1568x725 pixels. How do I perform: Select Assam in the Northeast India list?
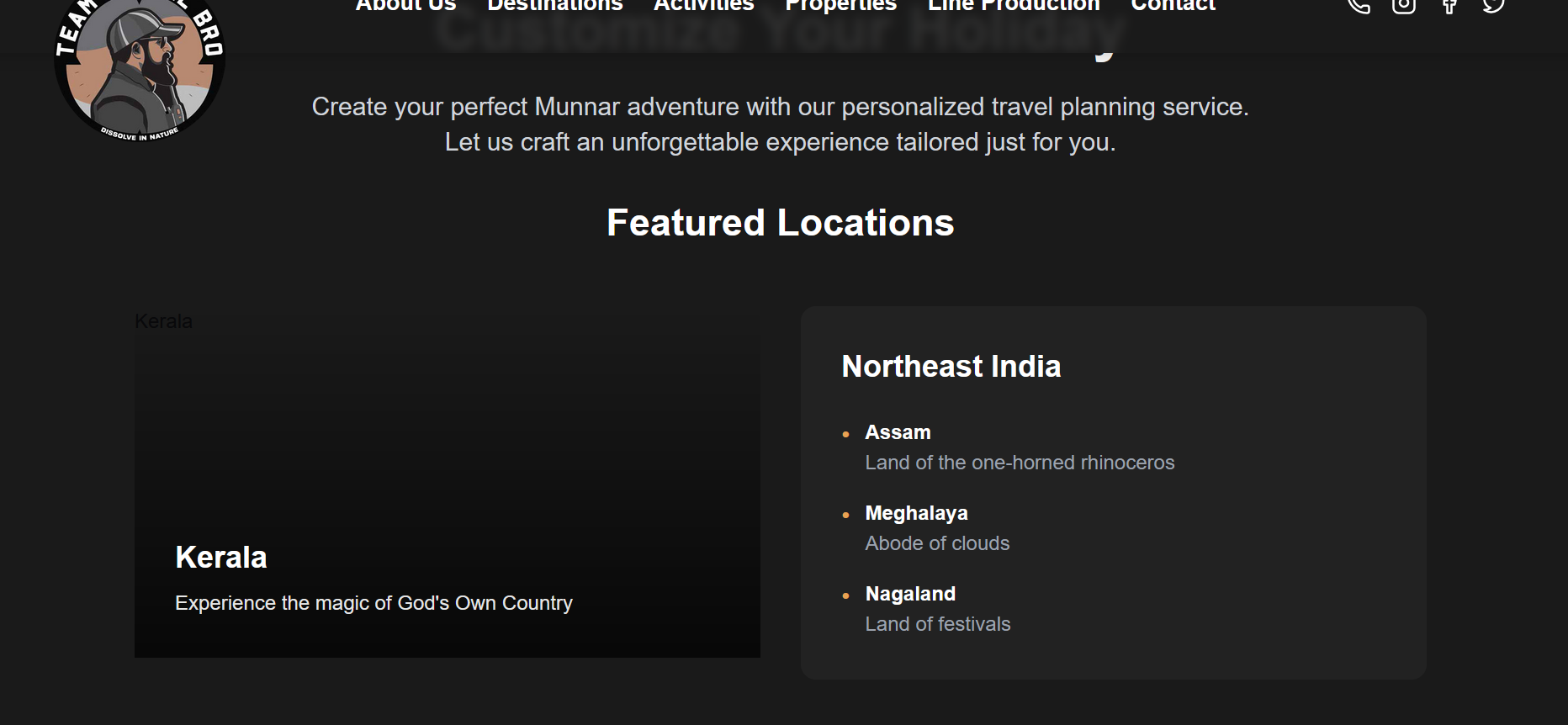coord(898,432)
